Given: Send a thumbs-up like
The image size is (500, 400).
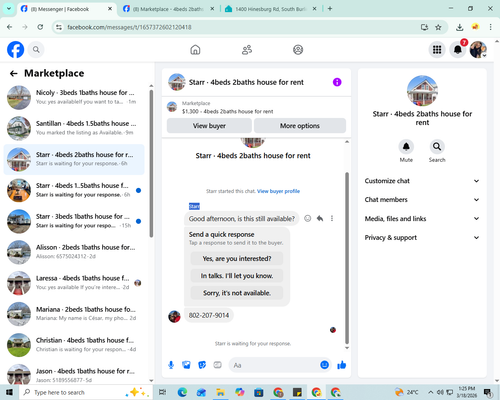Looking at the screenshot, I should [x=342, y=365].
